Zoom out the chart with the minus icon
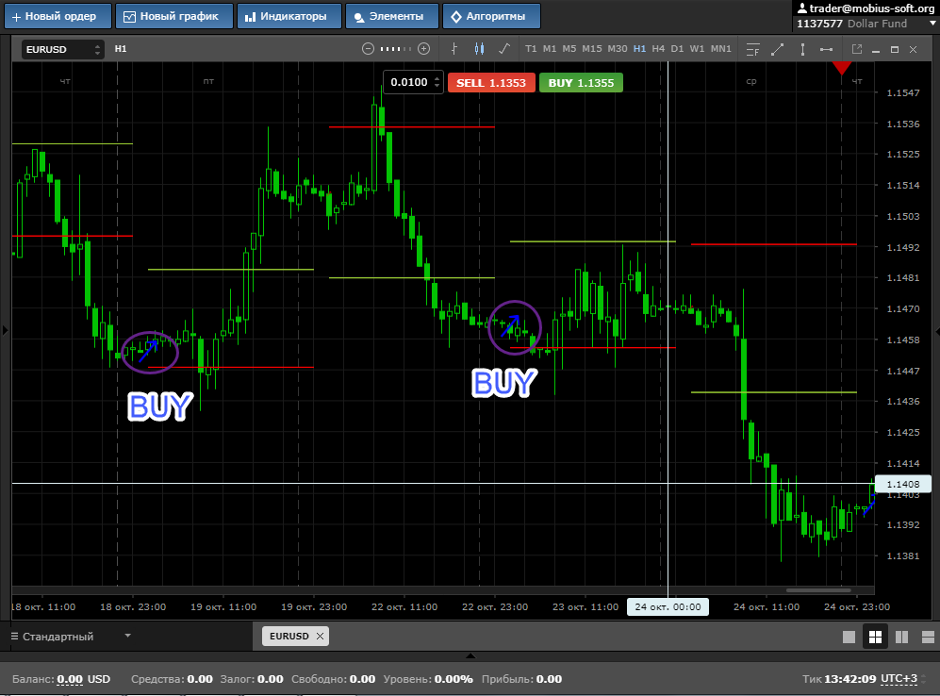The image size is (940, 696). point(368,49)
